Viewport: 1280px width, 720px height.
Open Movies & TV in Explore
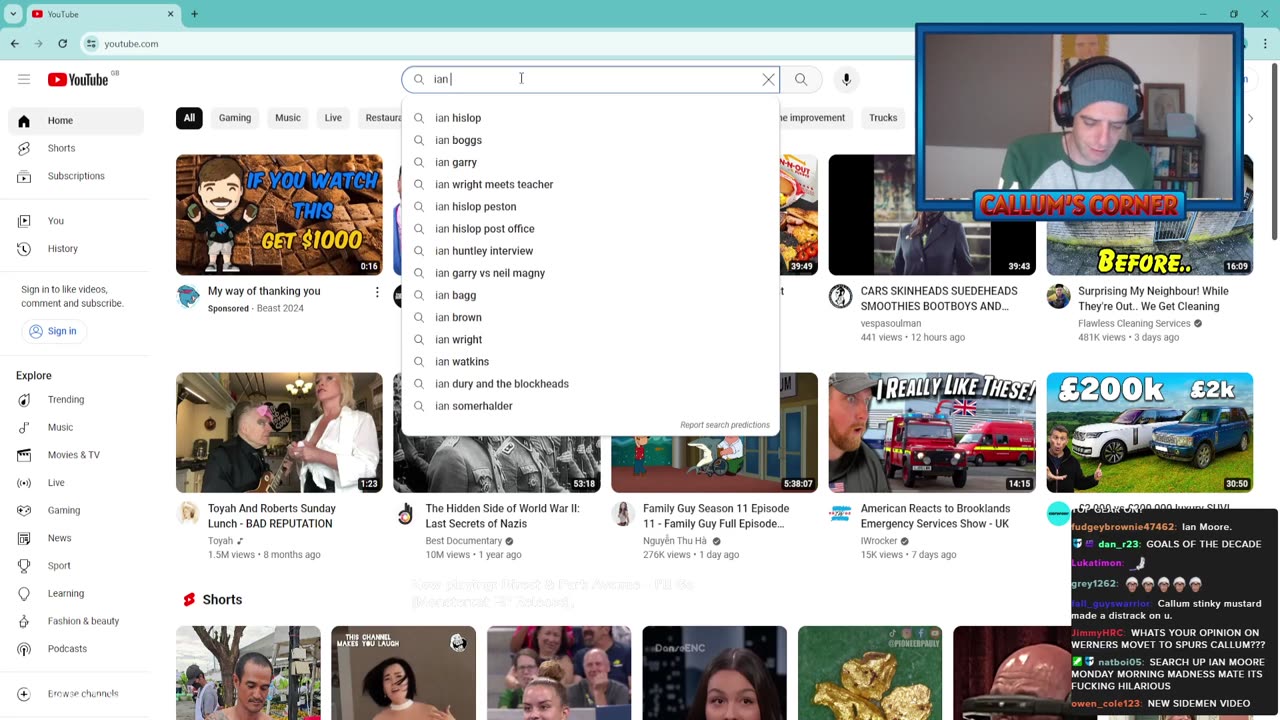[76, 455]
